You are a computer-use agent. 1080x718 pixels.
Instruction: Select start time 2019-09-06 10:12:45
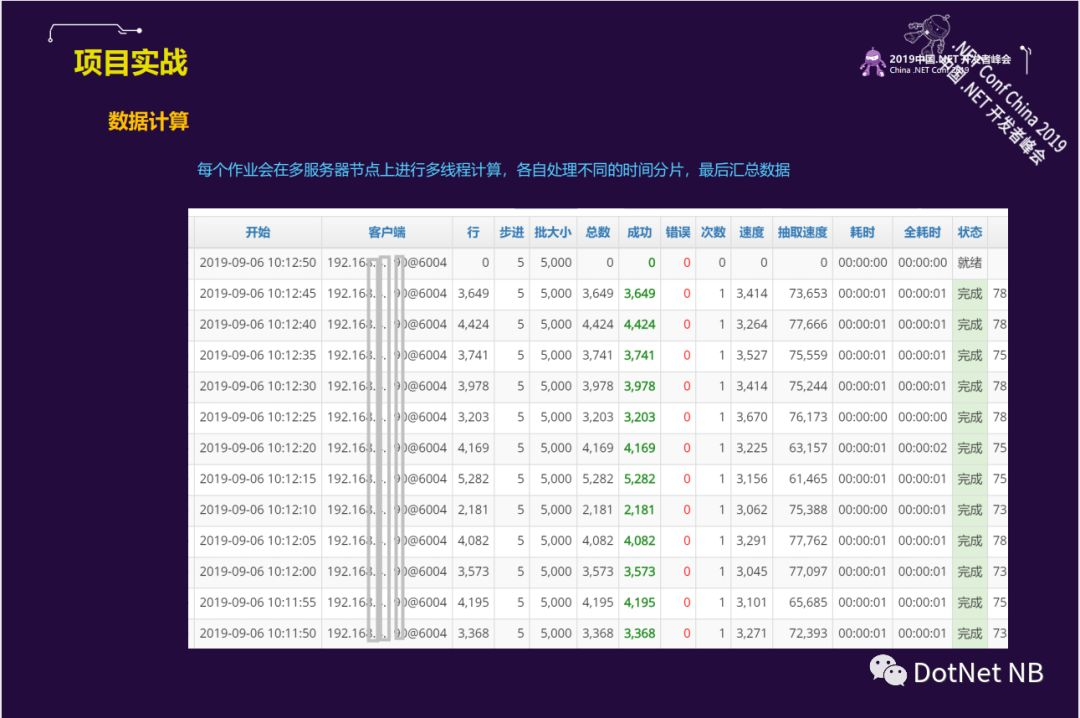click(x=258, y=294)
